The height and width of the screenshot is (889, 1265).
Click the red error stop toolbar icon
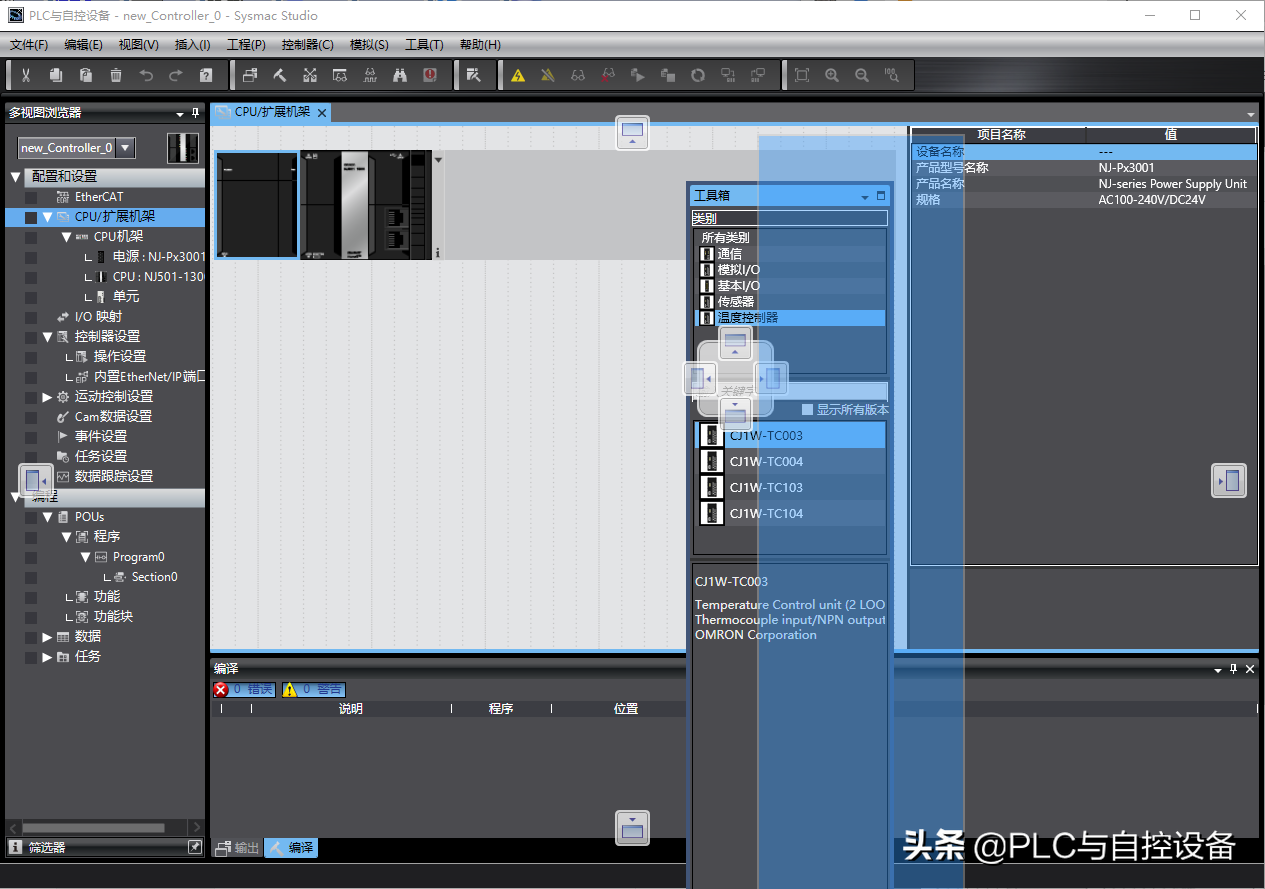pyautogui.click(x=430, y=75)
